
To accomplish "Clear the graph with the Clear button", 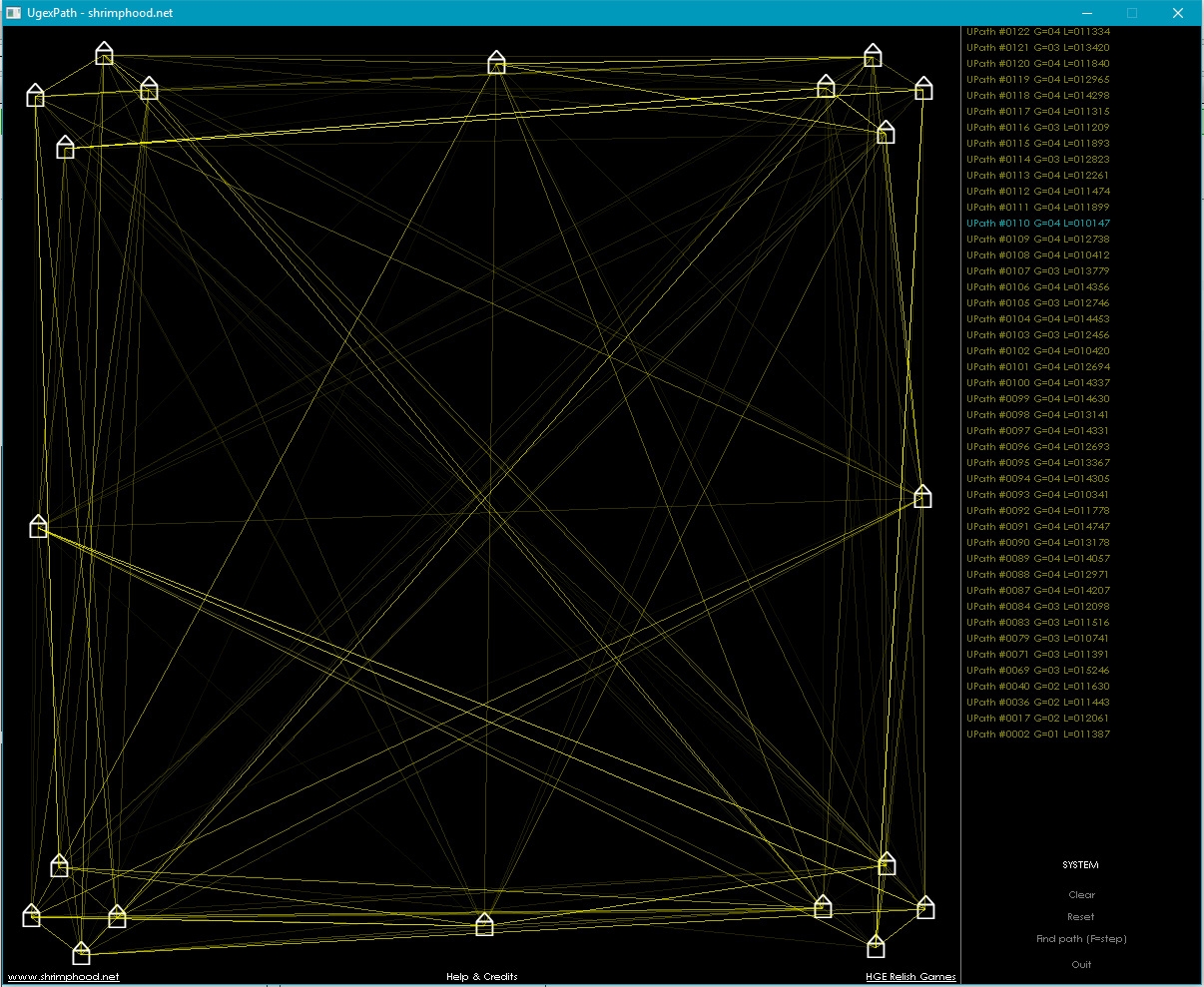I will click(1081, 895).
